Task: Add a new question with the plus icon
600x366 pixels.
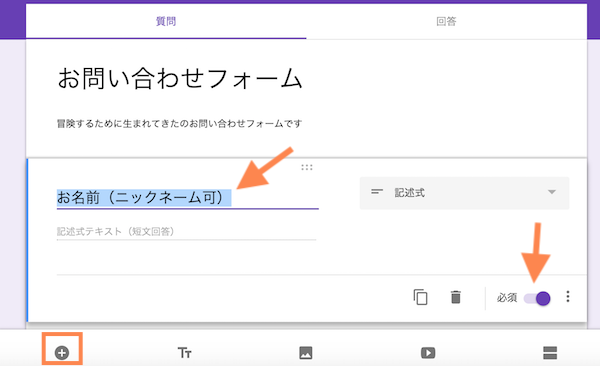Action: pos(62,353)
